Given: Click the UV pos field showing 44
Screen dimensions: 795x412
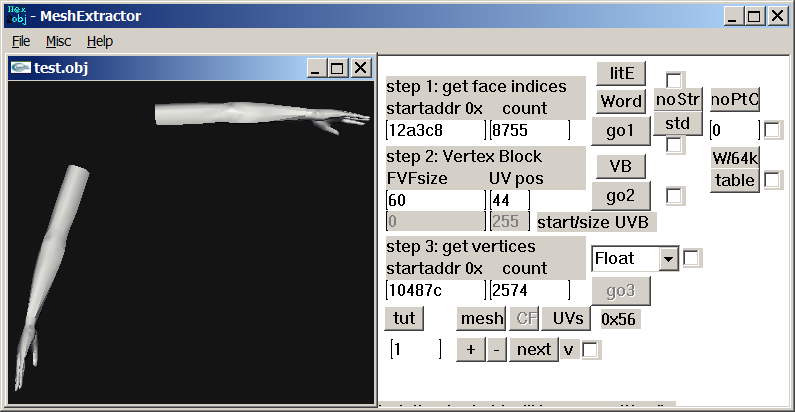Looking at the screenshot, I should (510, 200).
